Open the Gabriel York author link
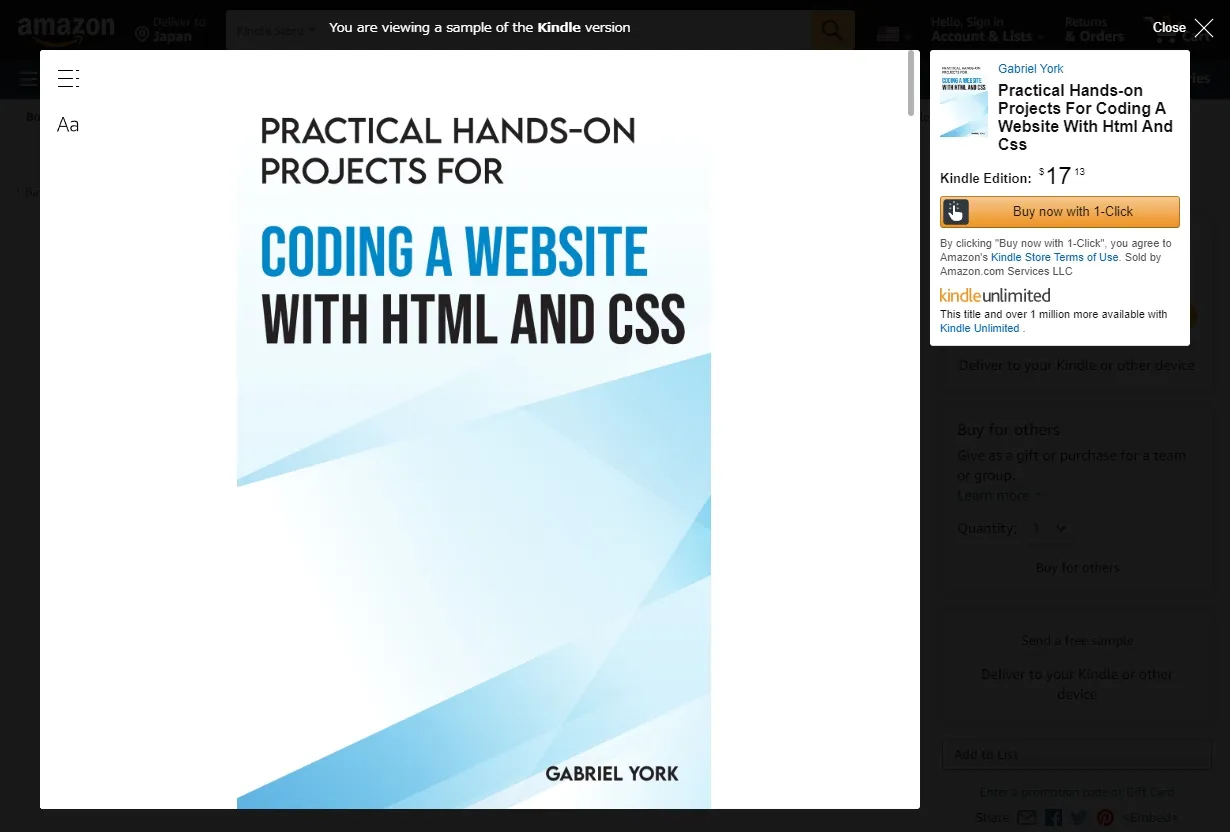The height and width of the screenshot is (832, 1230). [x=1030, y=69]
